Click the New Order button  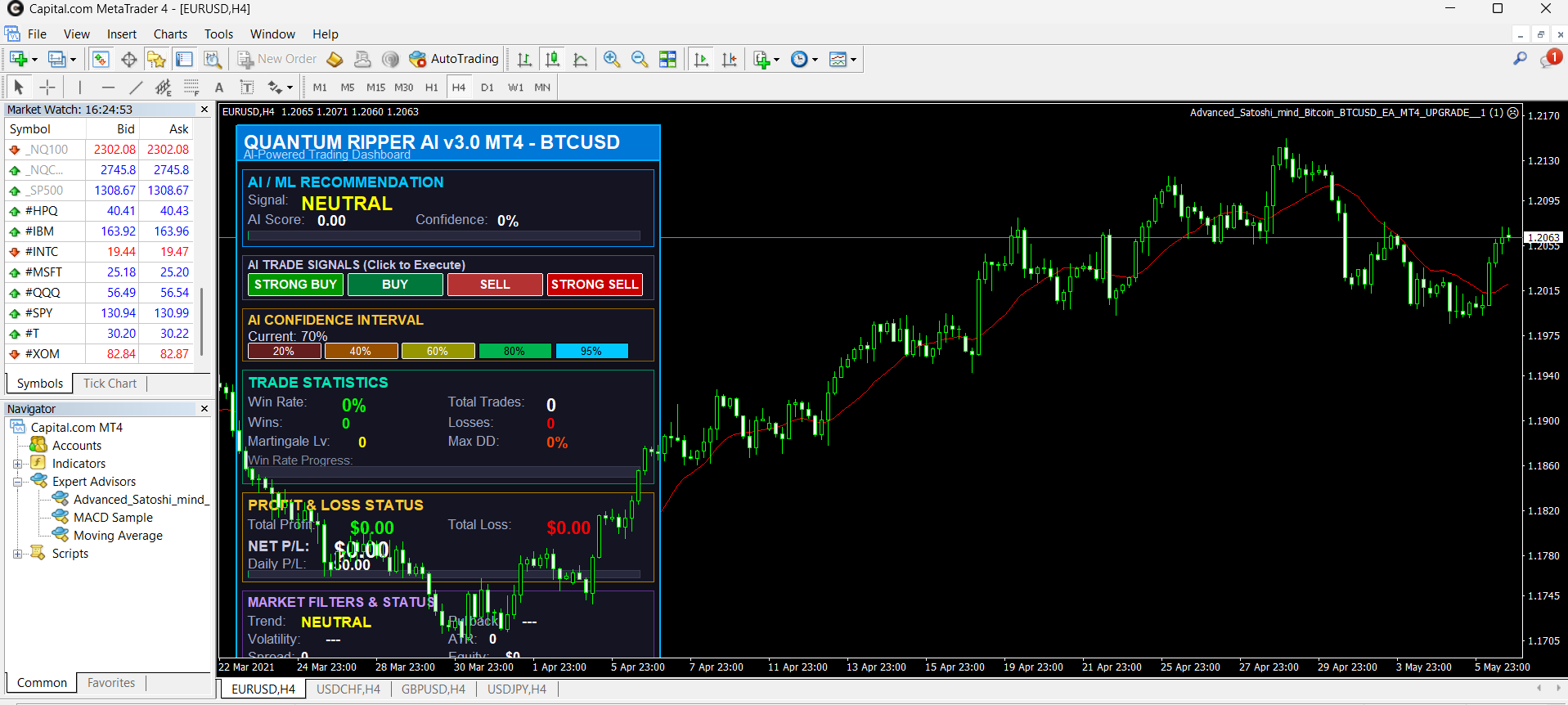coord(277,59)
